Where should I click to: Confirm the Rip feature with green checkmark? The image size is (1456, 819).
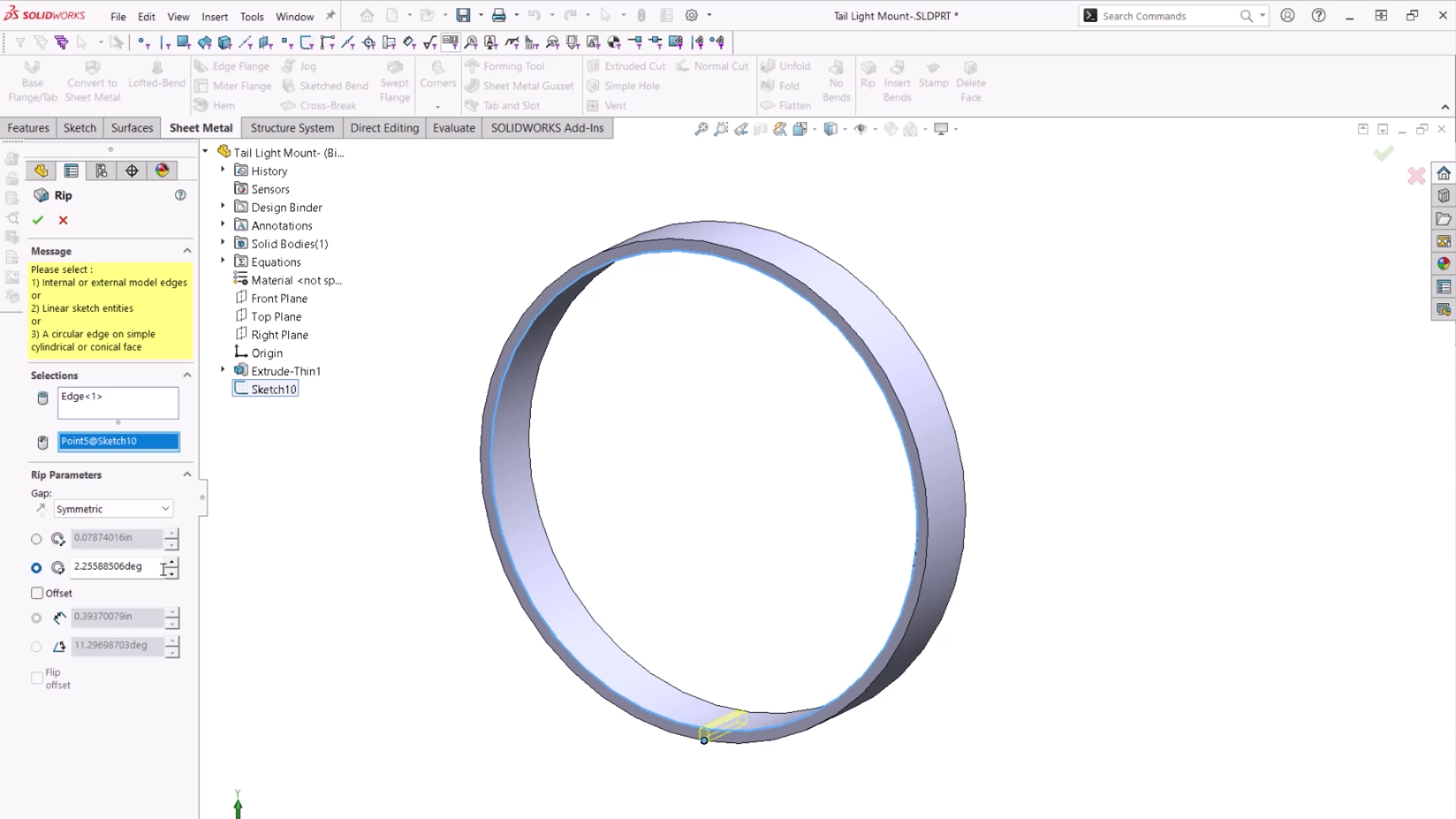point(38,220)
